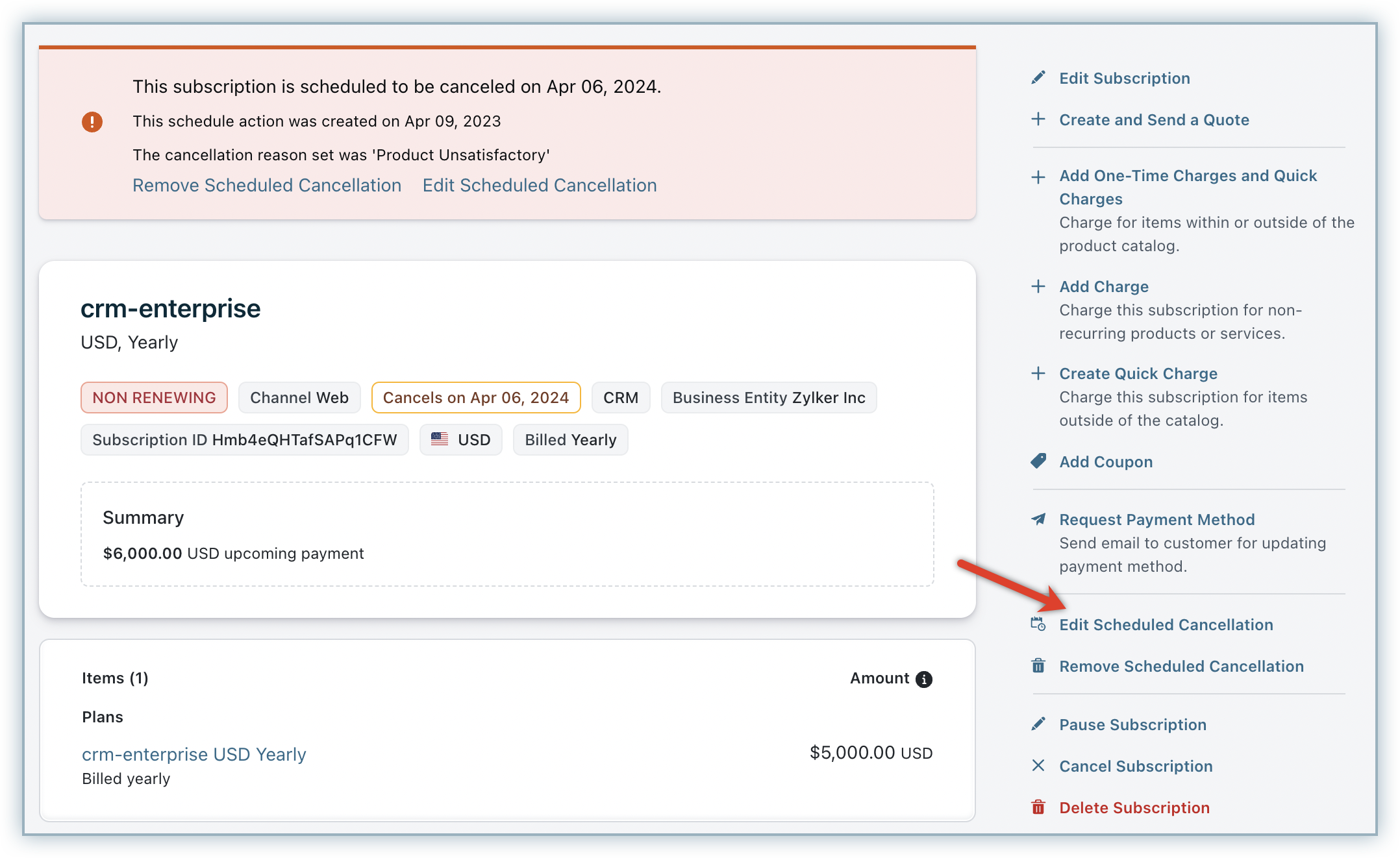Click calendar icon beside Edit Scheduled Cancellation in sidebar
This screenshot has height=858, width=1400.
click(1038, 624)
